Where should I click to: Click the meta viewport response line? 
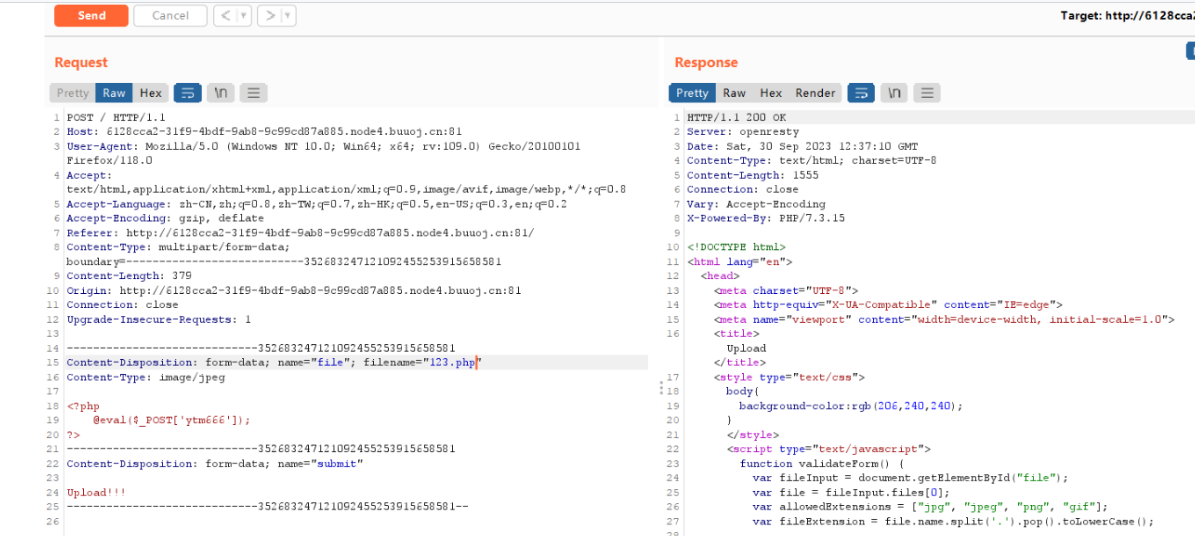[x=944, y=319]
